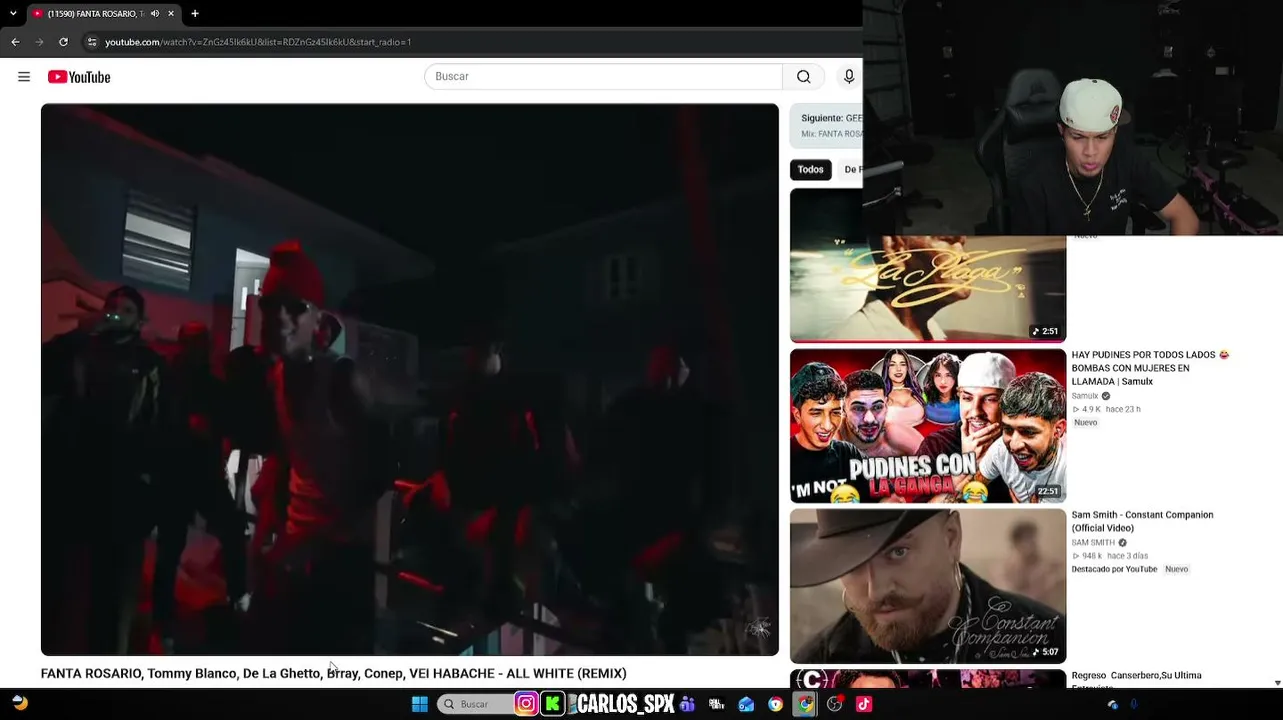Open a new browser tab
Image resolution: width=1283 pixels, height=720 pixels.
(195, 14)
